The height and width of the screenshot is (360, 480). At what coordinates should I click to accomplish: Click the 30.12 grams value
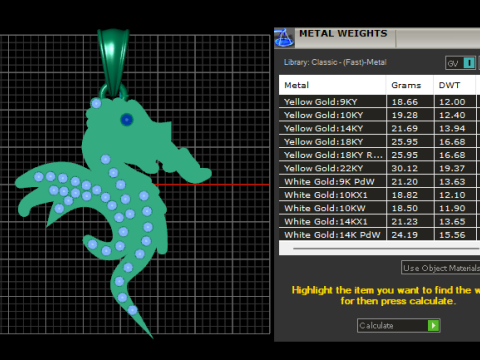(x=405, y=168)
